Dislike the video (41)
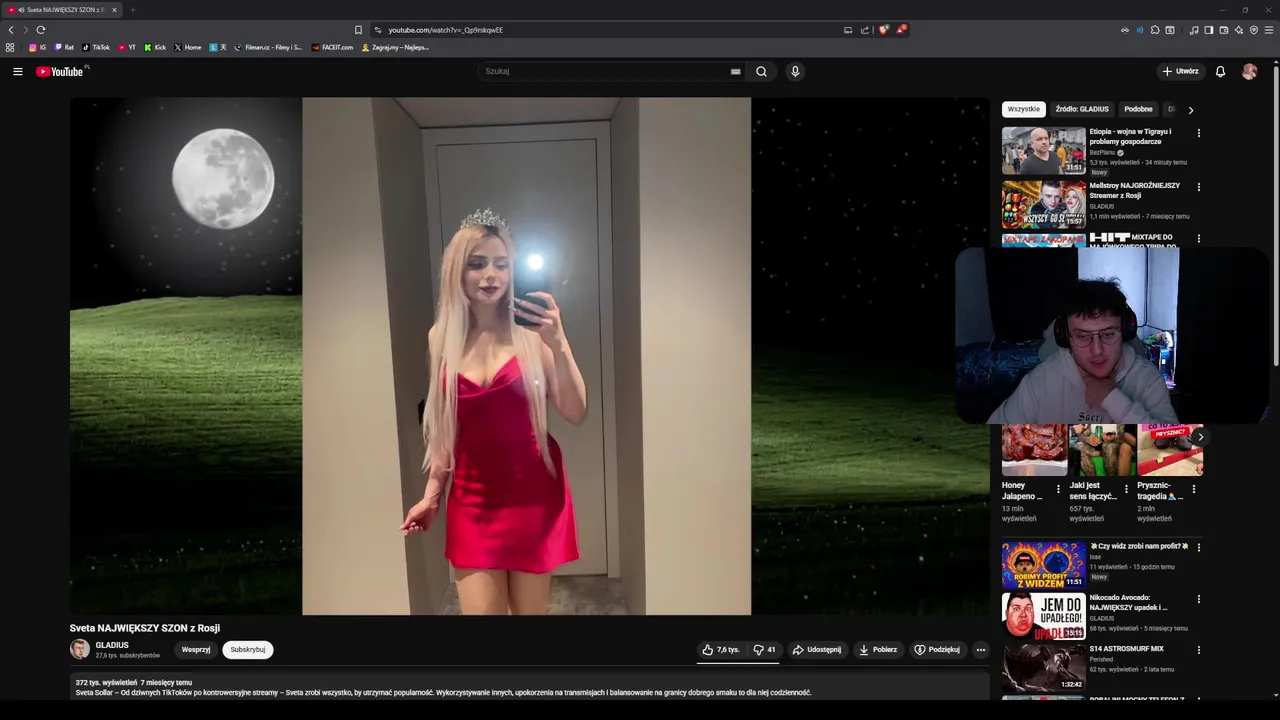This screenshot has height=720, width=1280. [x=764, y=650]
